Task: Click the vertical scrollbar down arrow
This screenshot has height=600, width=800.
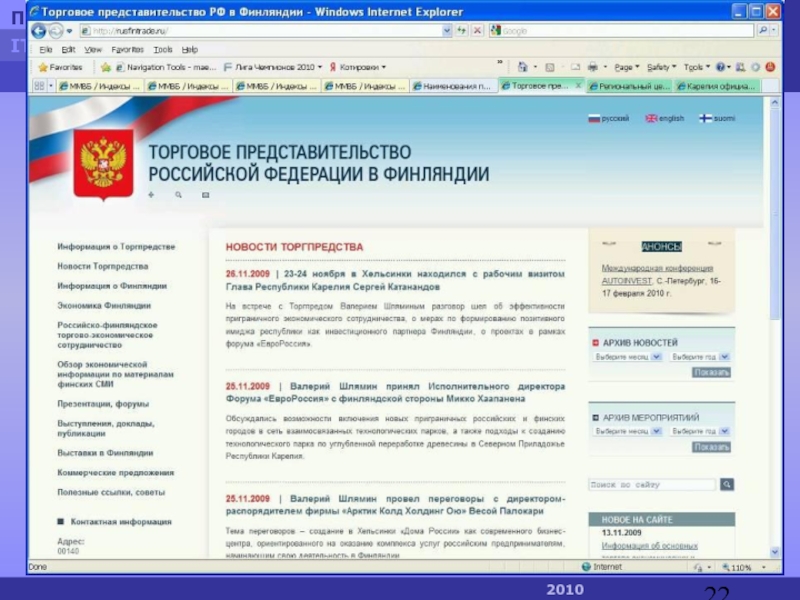Action: (775, 552)
